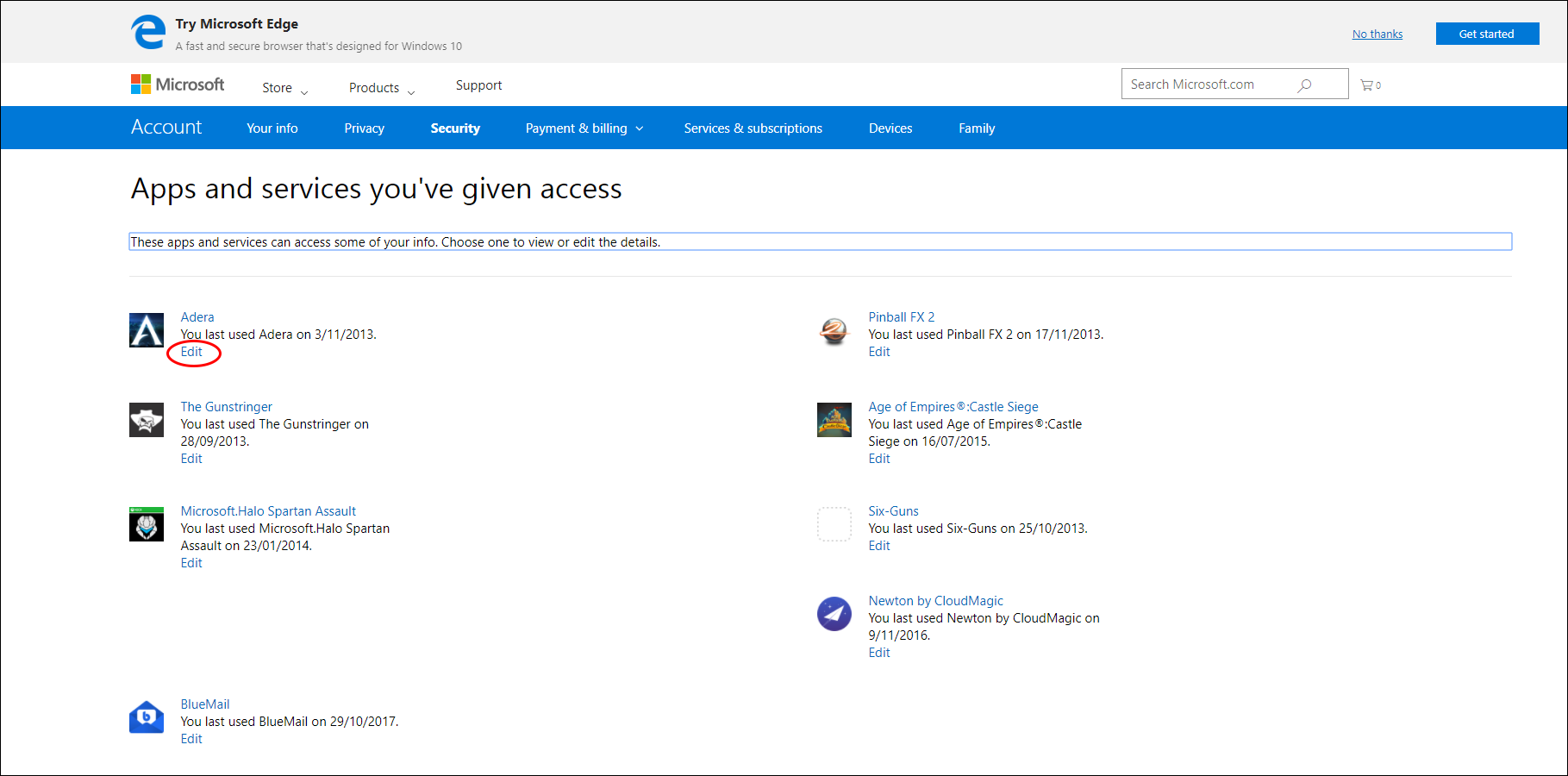Open the Six-Guns link
The height and width of the screenshot is (776, 1568).
point(894,511)
